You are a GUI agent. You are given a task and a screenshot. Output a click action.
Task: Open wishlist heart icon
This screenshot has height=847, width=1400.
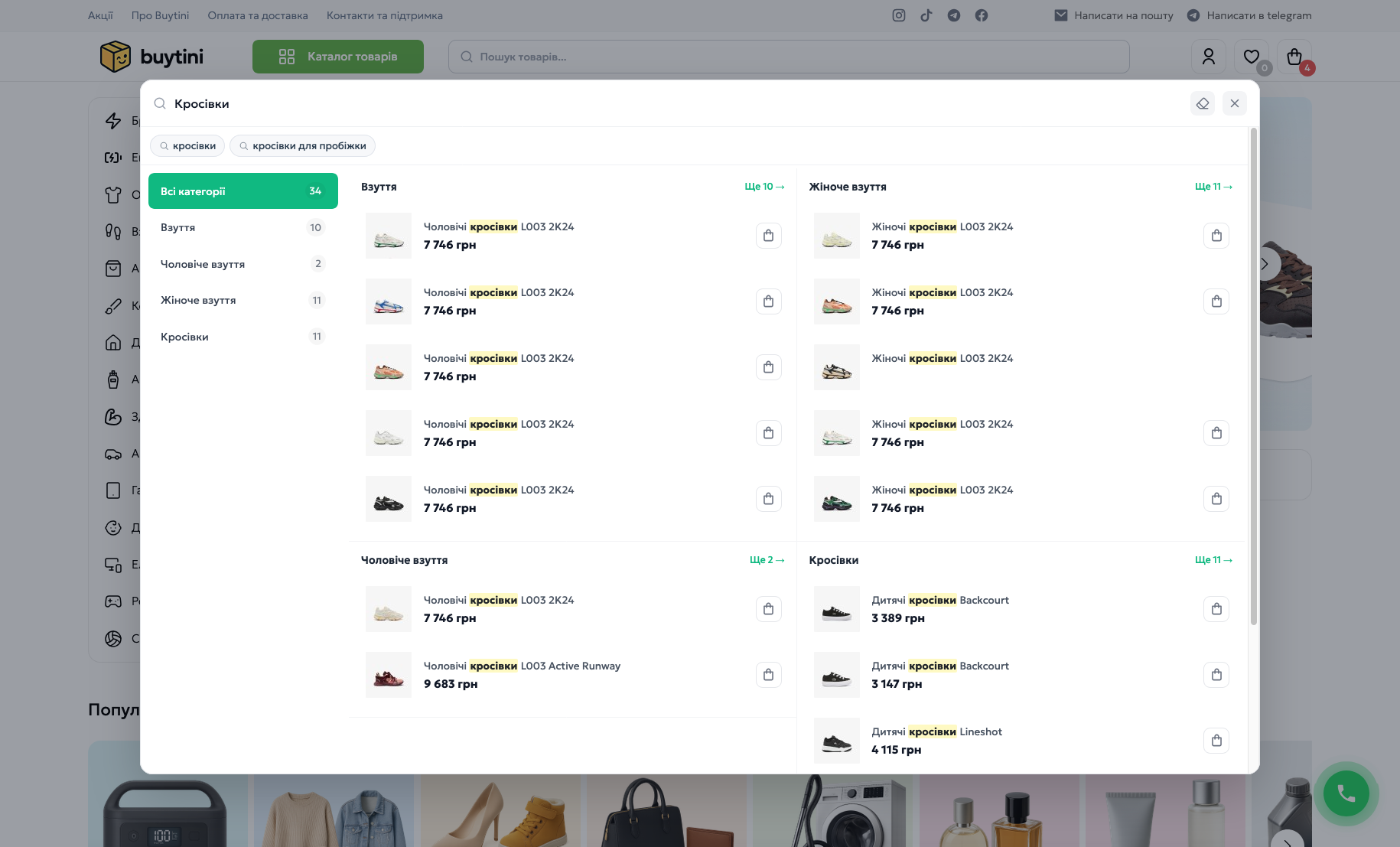click(x=1252, y=57)
